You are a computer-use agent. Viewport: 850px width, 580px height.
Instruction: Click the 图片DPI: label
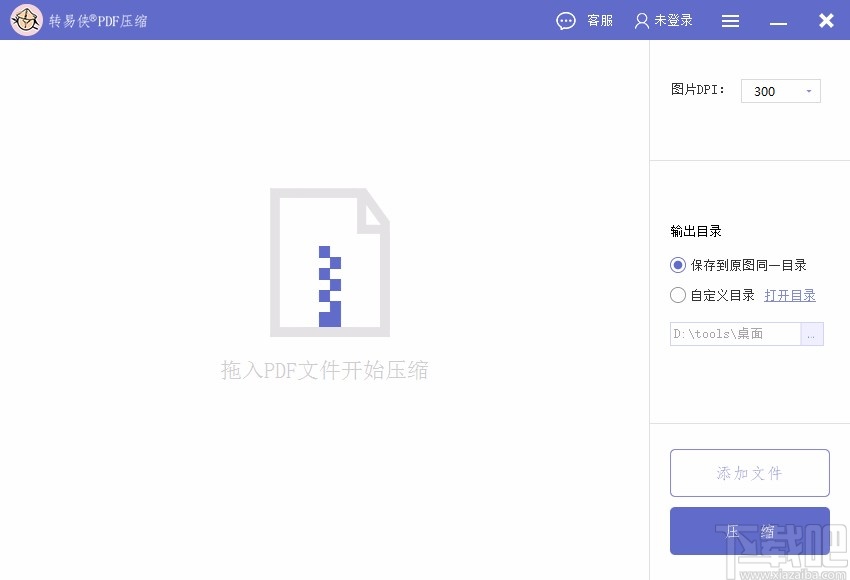coord(698,89)
